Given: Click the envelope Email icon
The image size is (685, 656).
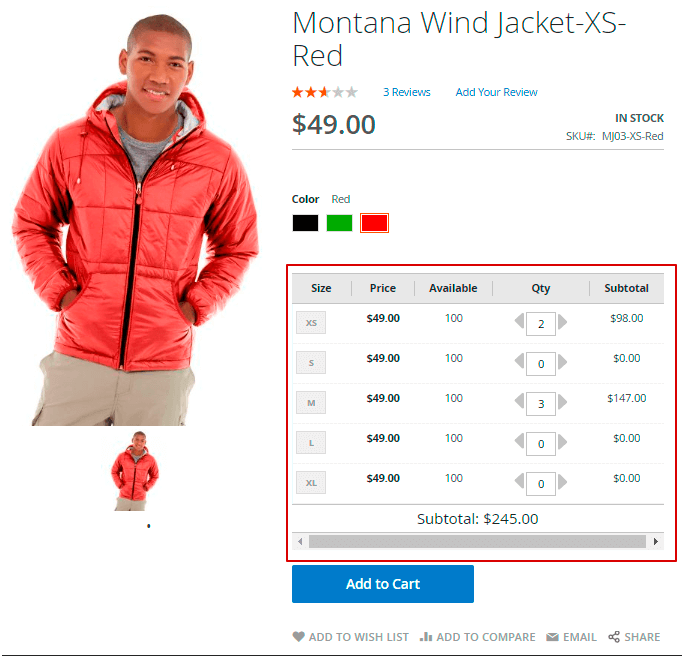Looking at the screenshot, I should 552,637.
